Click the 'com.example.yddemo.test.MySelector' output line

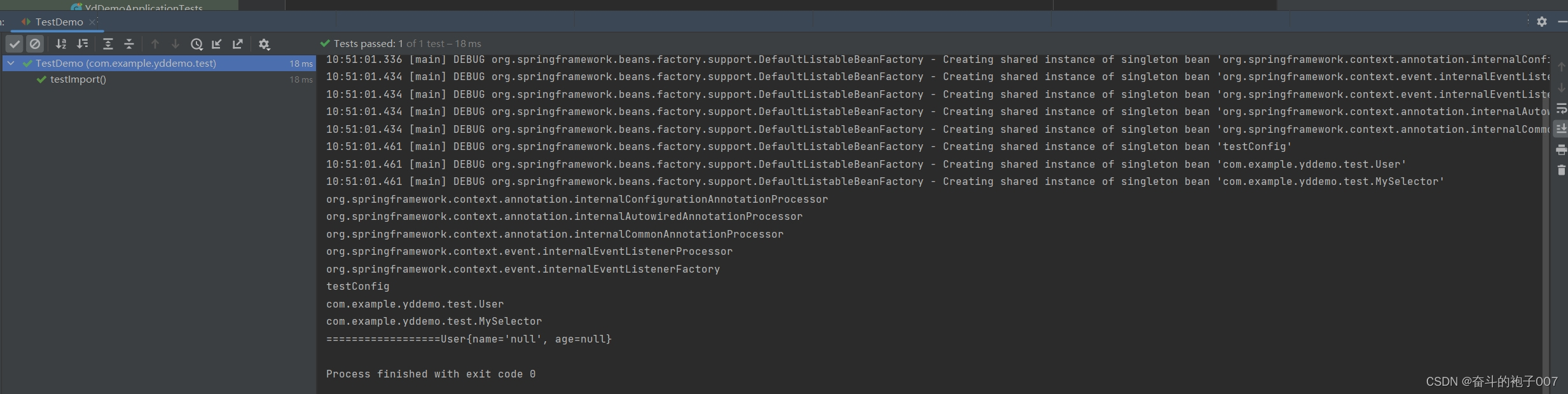(x=434, y=322)
